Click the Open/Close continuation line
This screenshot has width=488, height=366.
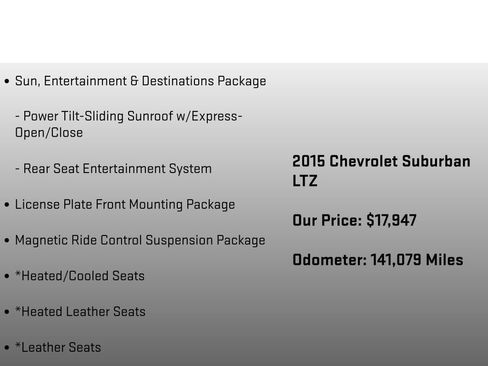49,133
